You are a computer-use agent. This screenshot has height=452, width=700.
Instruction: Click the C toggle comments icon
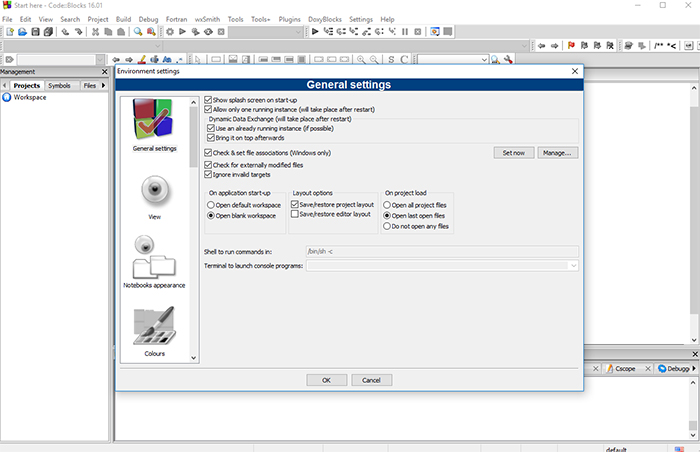pyautogui.click(x=404, y=59)
